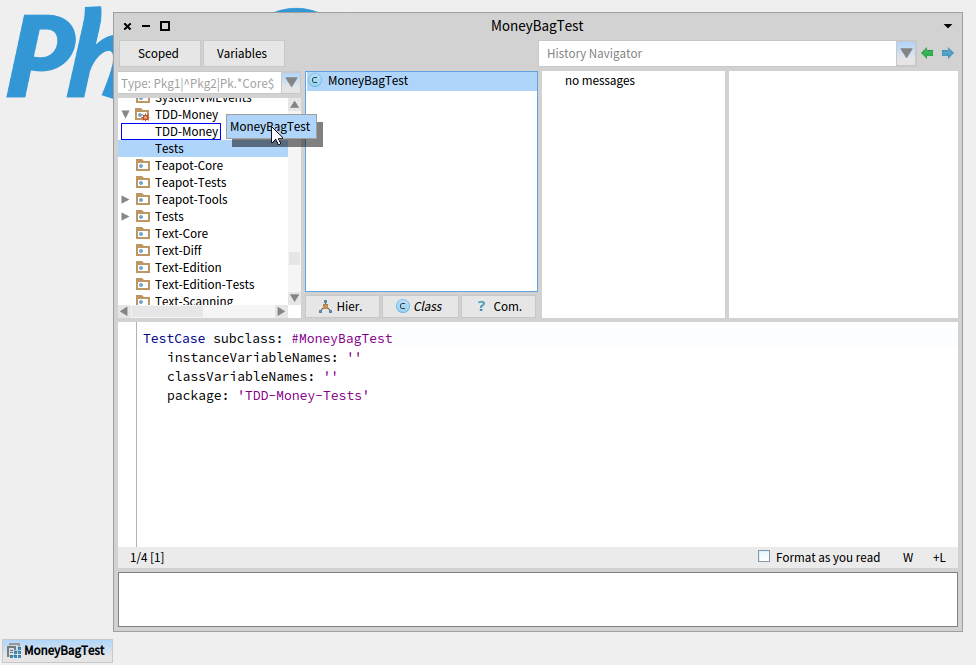Viewport: 976px width, 665px height.
Task: Click the browser icon in the taskbar item
Action: pyautogui.click(x=14, y=651)
